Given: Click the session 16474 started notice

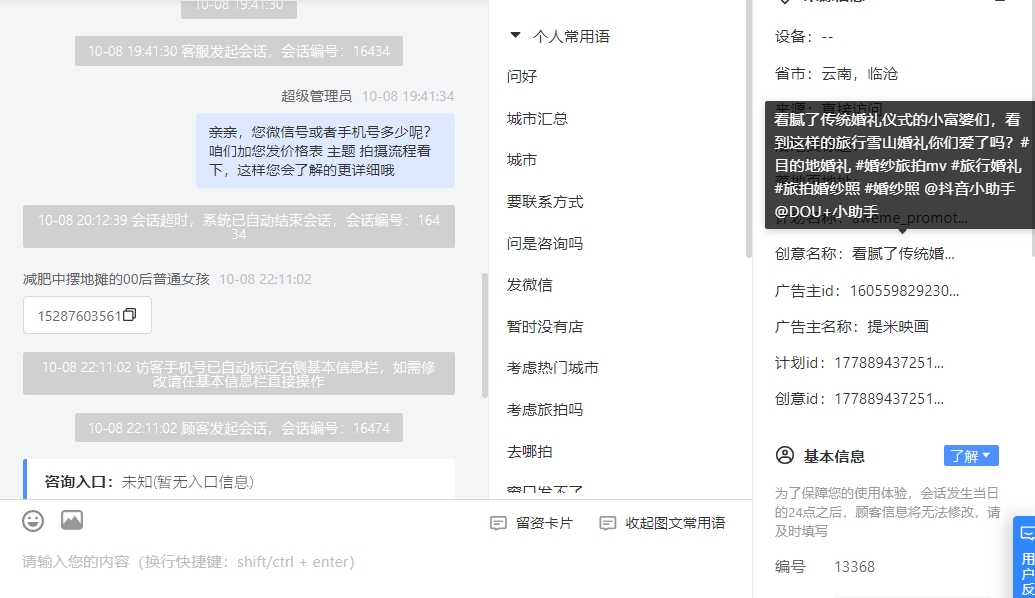Looking at the screenshot, I should [239, 428].
